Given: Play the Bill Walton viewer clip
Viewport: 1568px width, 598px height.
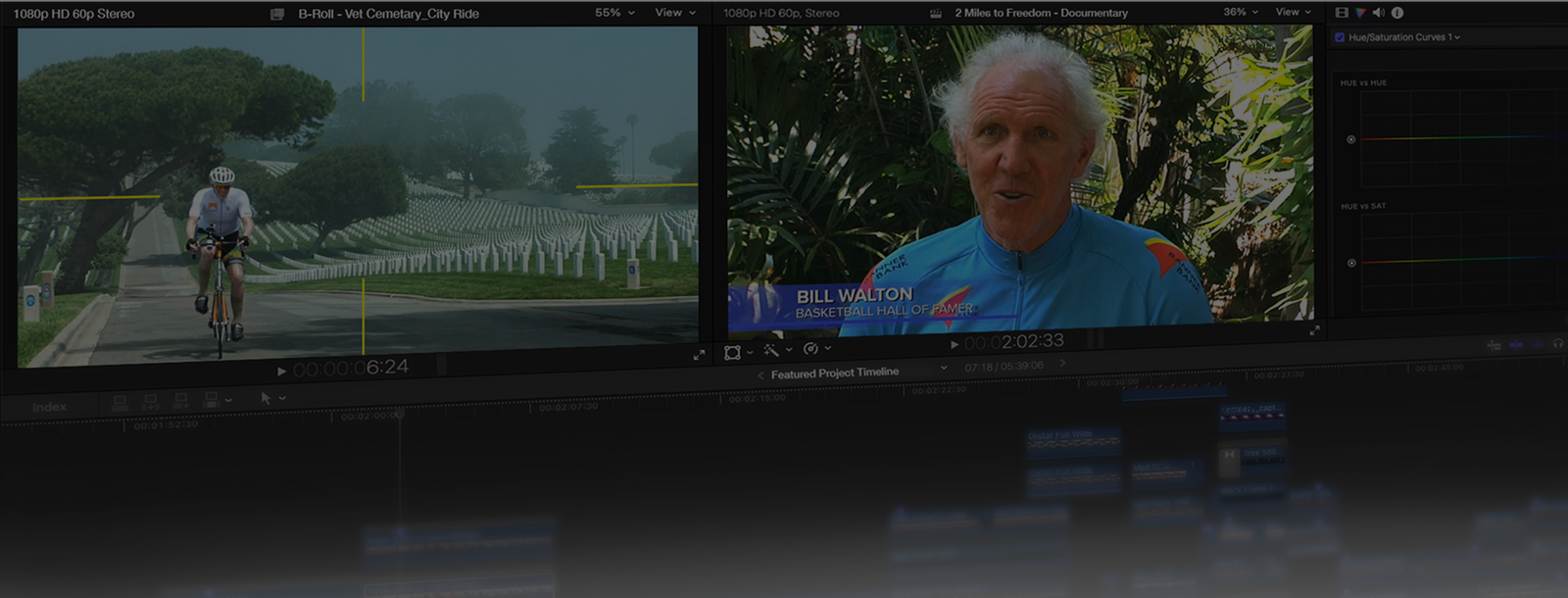Looking at the screenshot, I should [x=955, y=344].
